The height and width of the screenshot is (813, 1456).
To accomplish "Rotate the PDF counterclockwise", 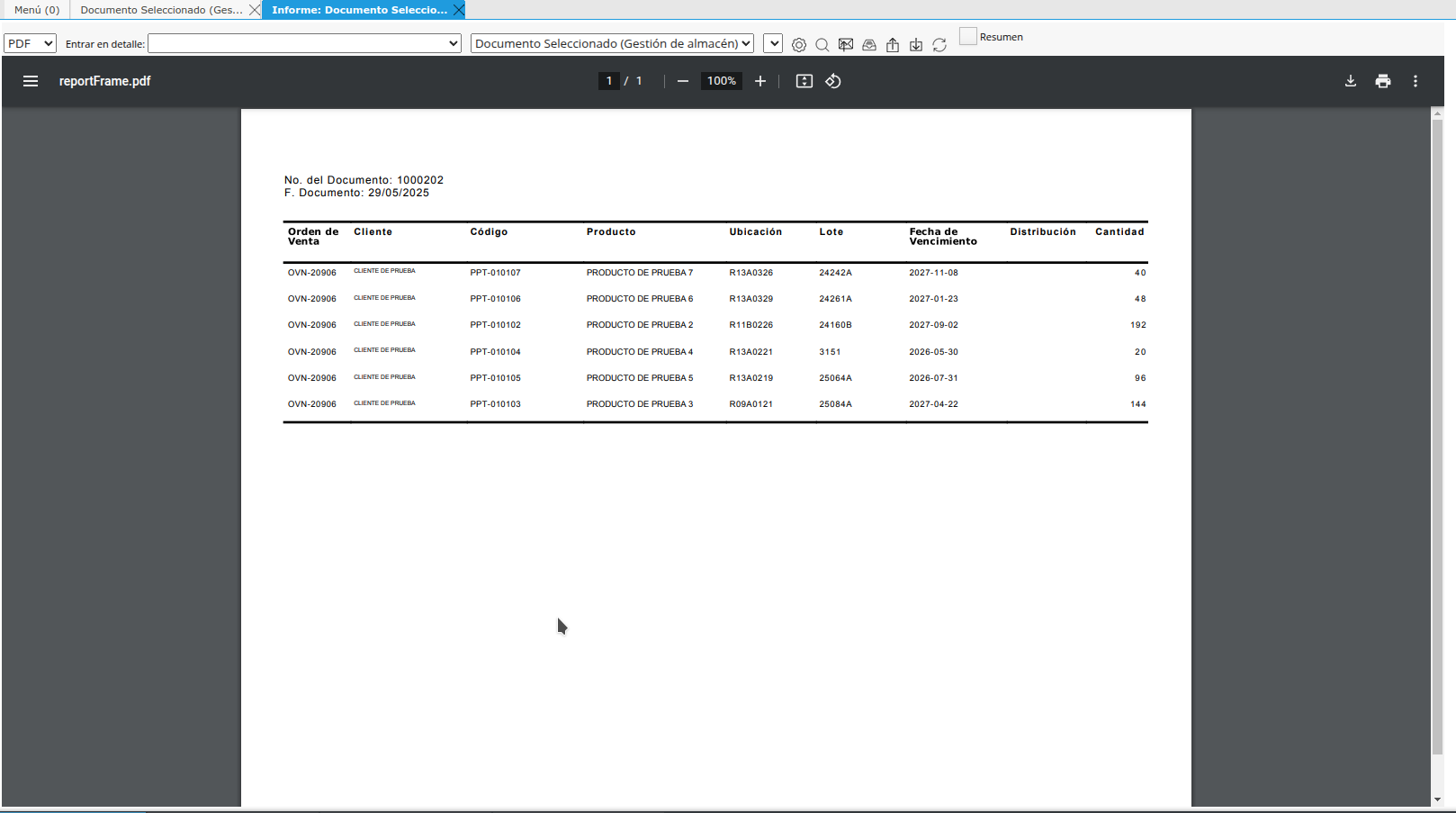I will 833,81.
